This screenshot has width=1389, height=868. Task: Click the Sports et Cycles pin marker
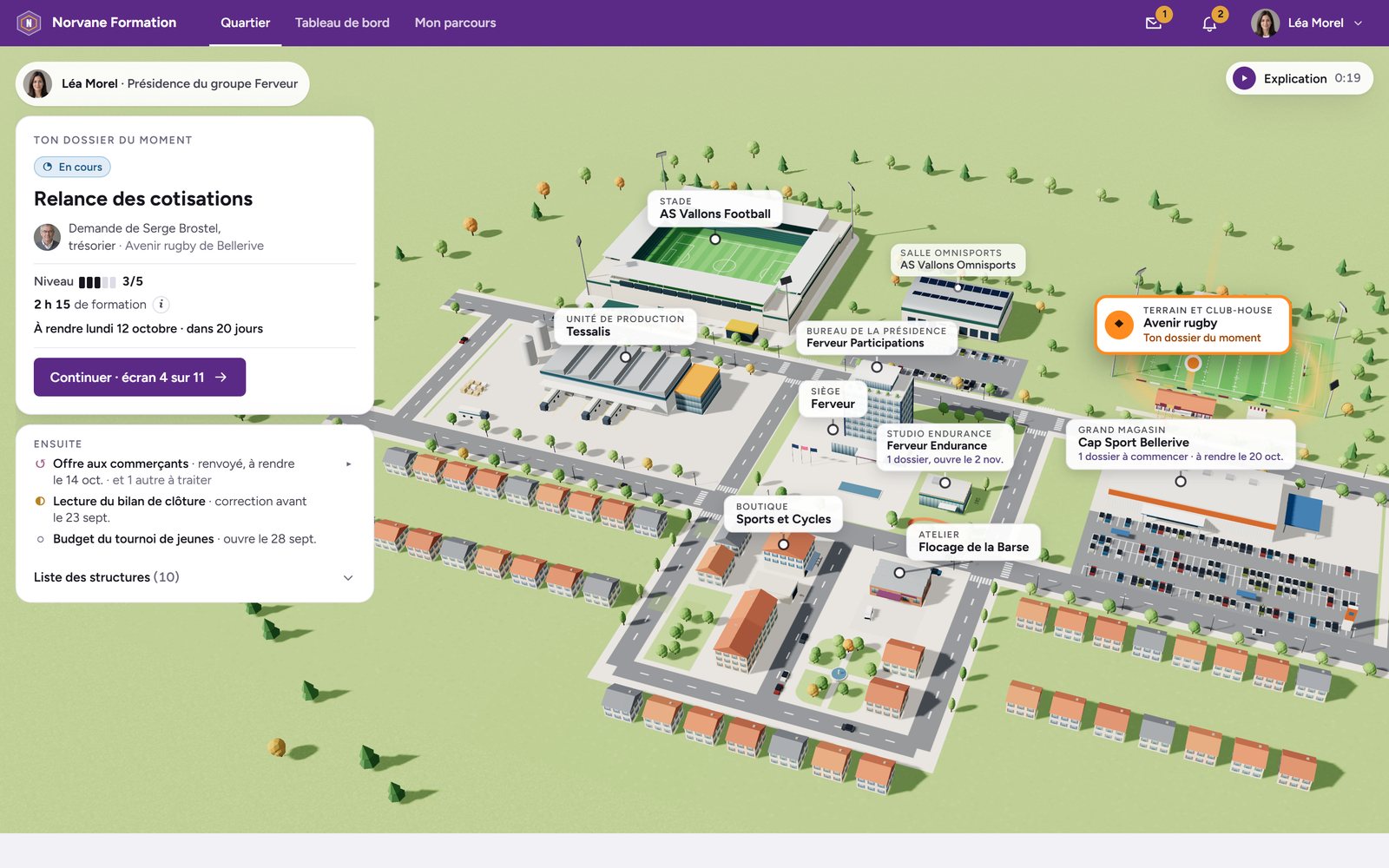coord(783,545)
